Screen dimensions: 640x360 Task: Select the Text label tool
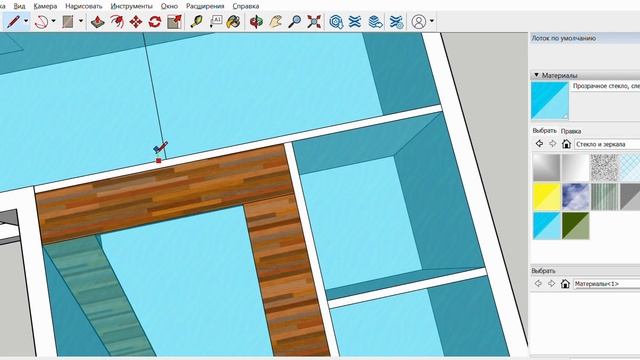[x=216, y=21]
